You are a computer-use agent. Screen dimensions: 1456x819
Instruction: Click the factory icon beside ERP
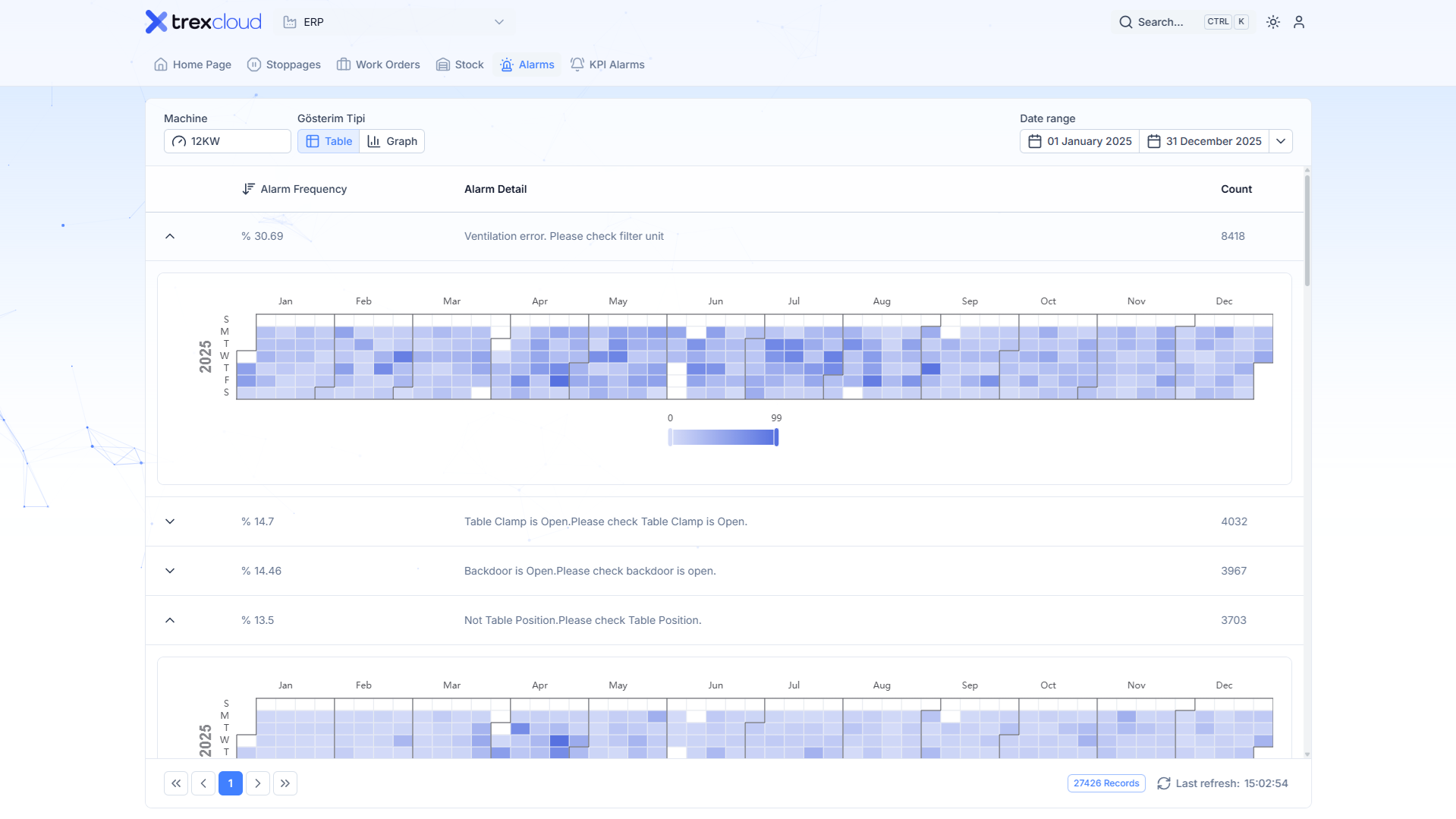pyautogui.click(x=290, y=22)
